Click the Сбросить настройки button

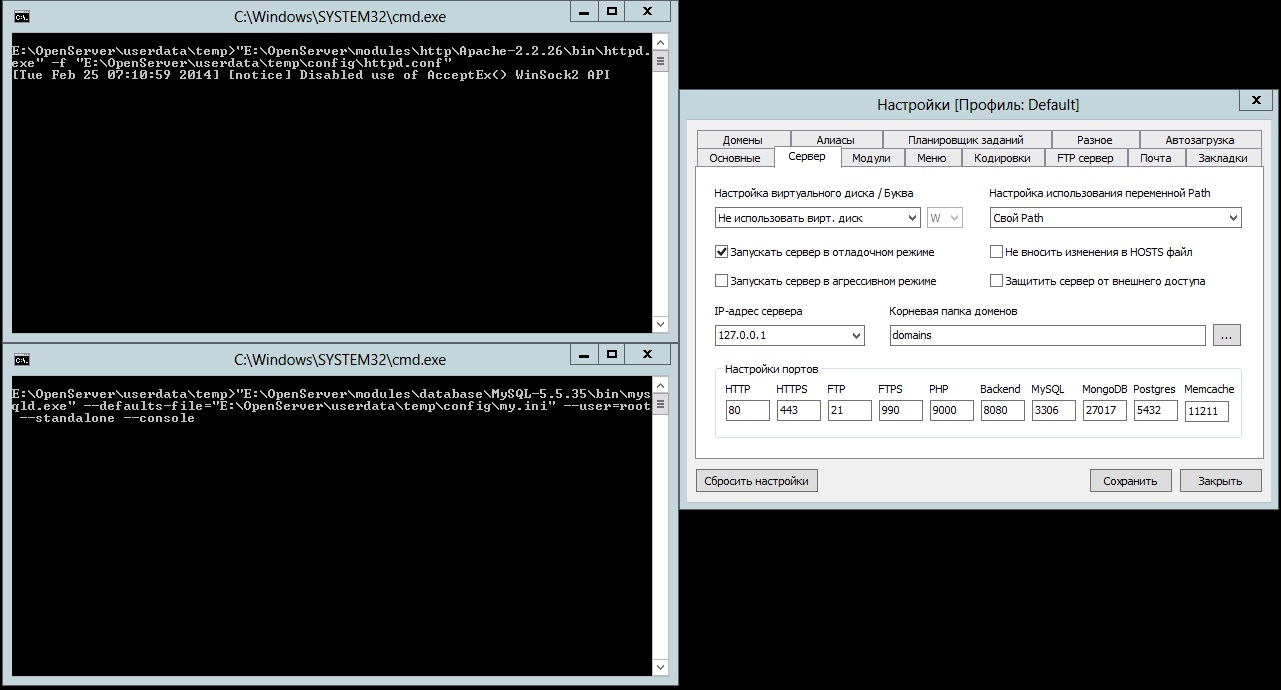[756, 481]
